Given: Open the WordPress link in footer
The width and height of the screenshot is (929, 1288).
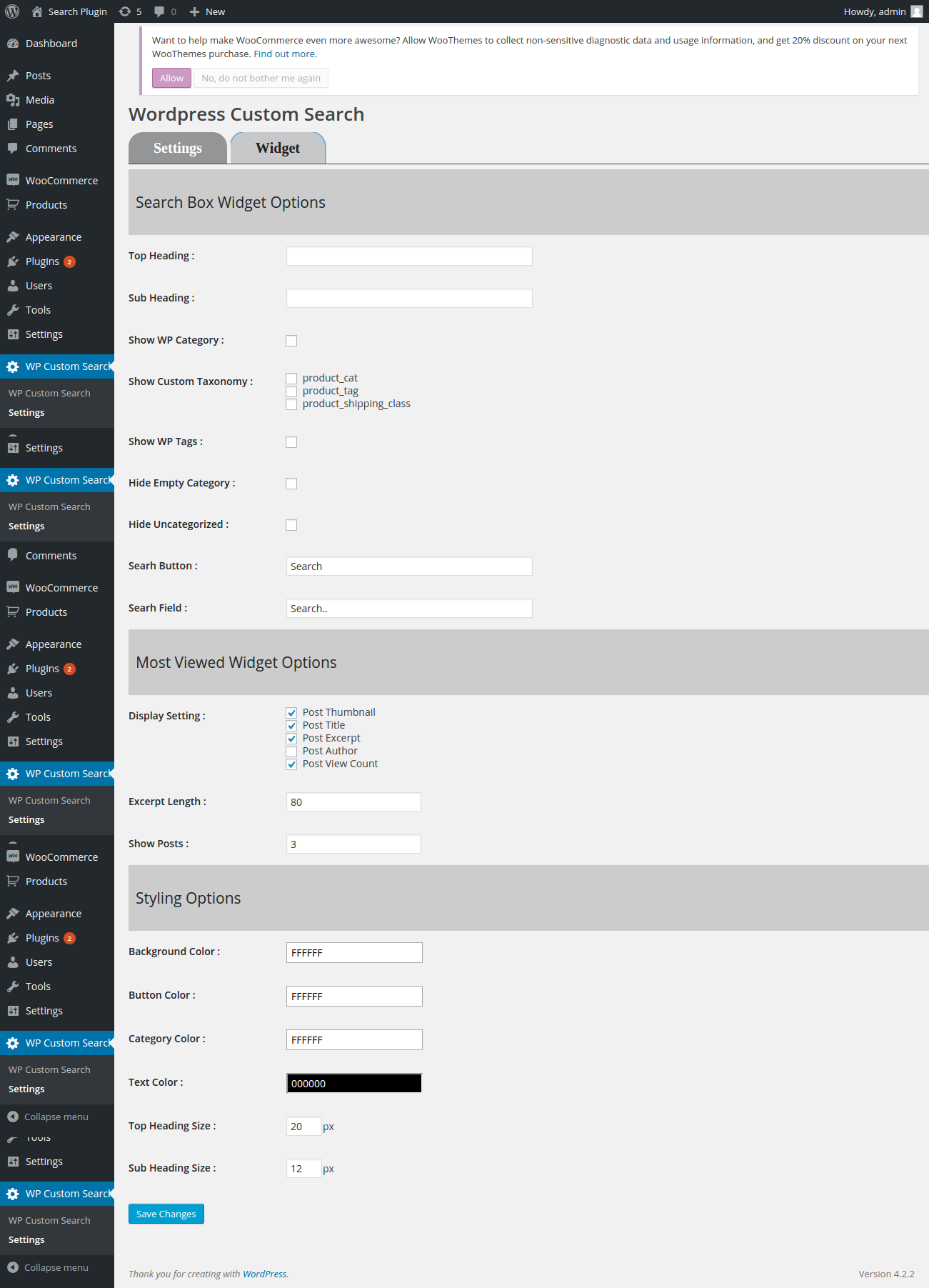Looking at the screenshot, I should click(265, 1274).
